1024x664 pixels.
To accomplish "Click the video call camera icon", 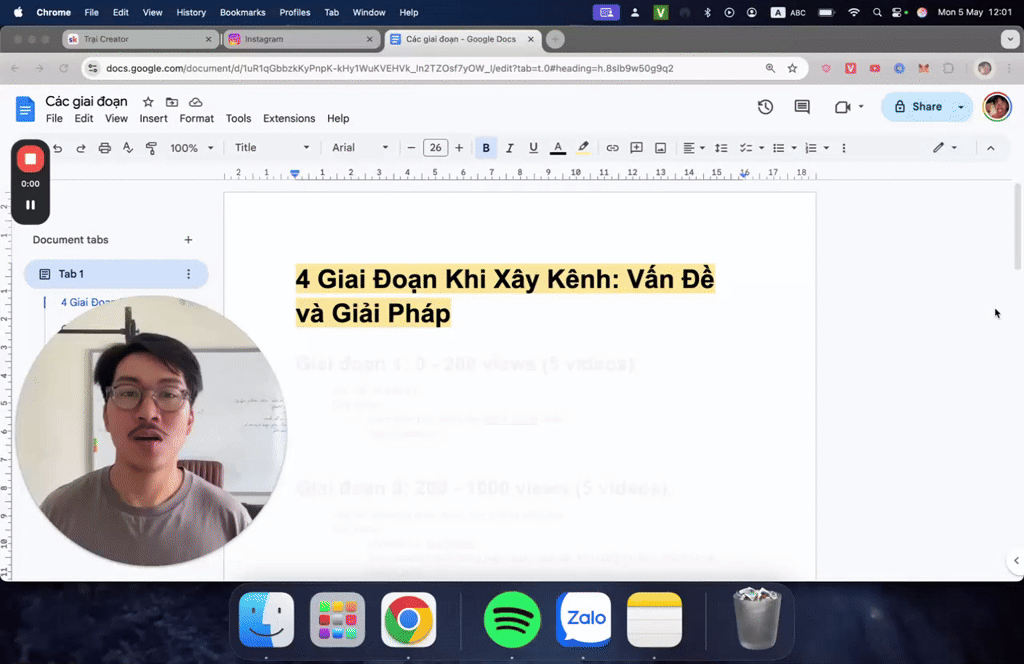I will tap(842, 107).
